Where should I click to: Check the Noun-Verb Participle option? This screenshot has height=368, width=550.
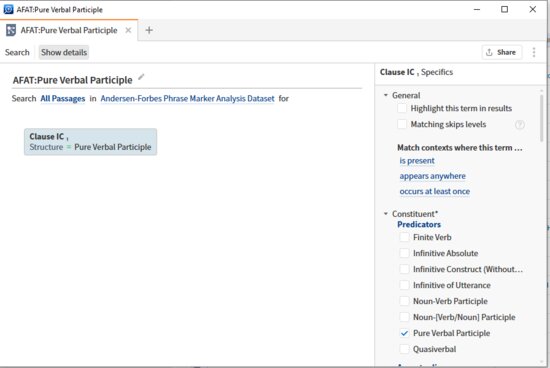coord(404,301)
